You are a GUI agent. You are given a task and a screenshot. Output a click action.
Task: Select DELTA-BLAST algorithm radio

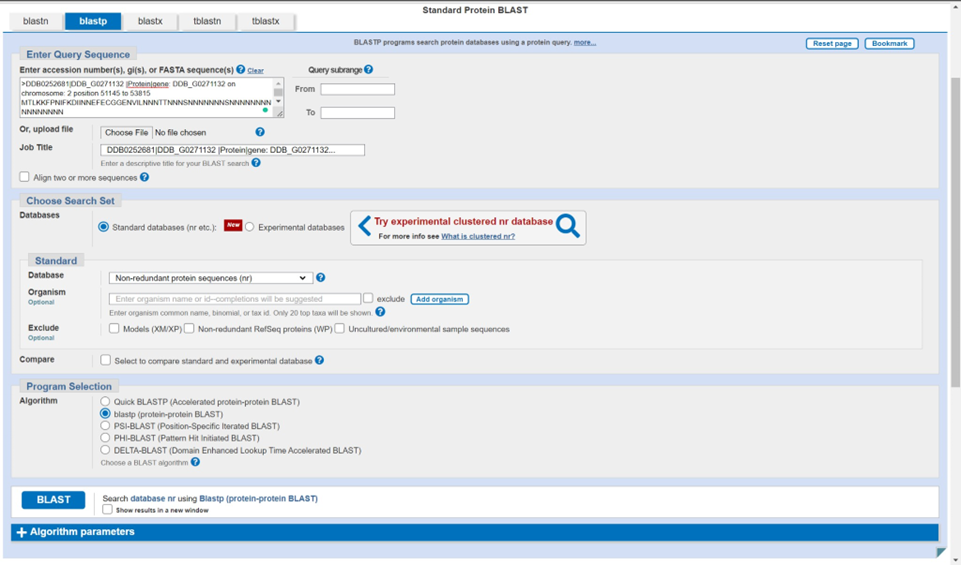(x=105, y=450)
